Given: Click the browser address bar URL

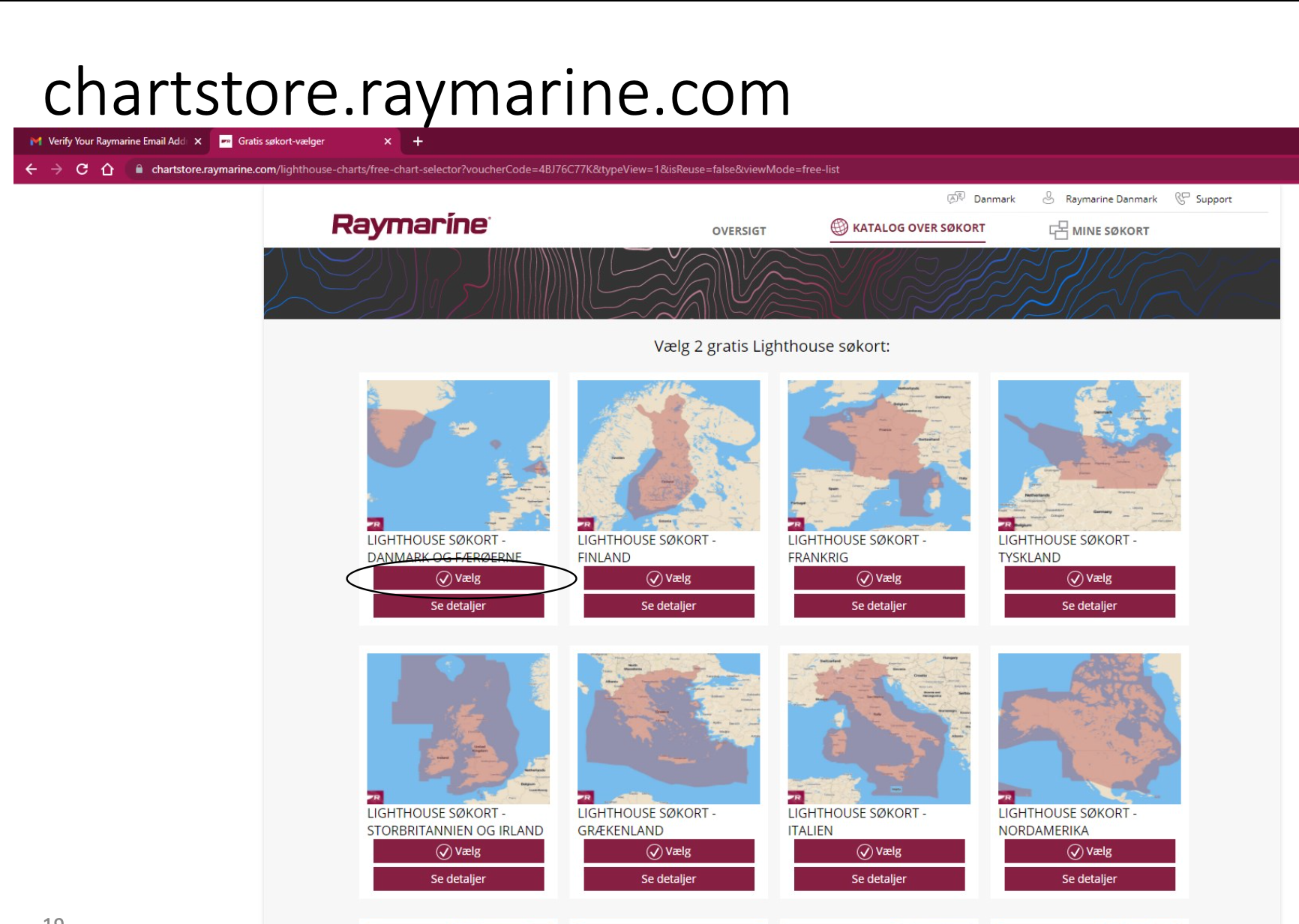Looking at the screenshot, I should [x=495, y=169].
